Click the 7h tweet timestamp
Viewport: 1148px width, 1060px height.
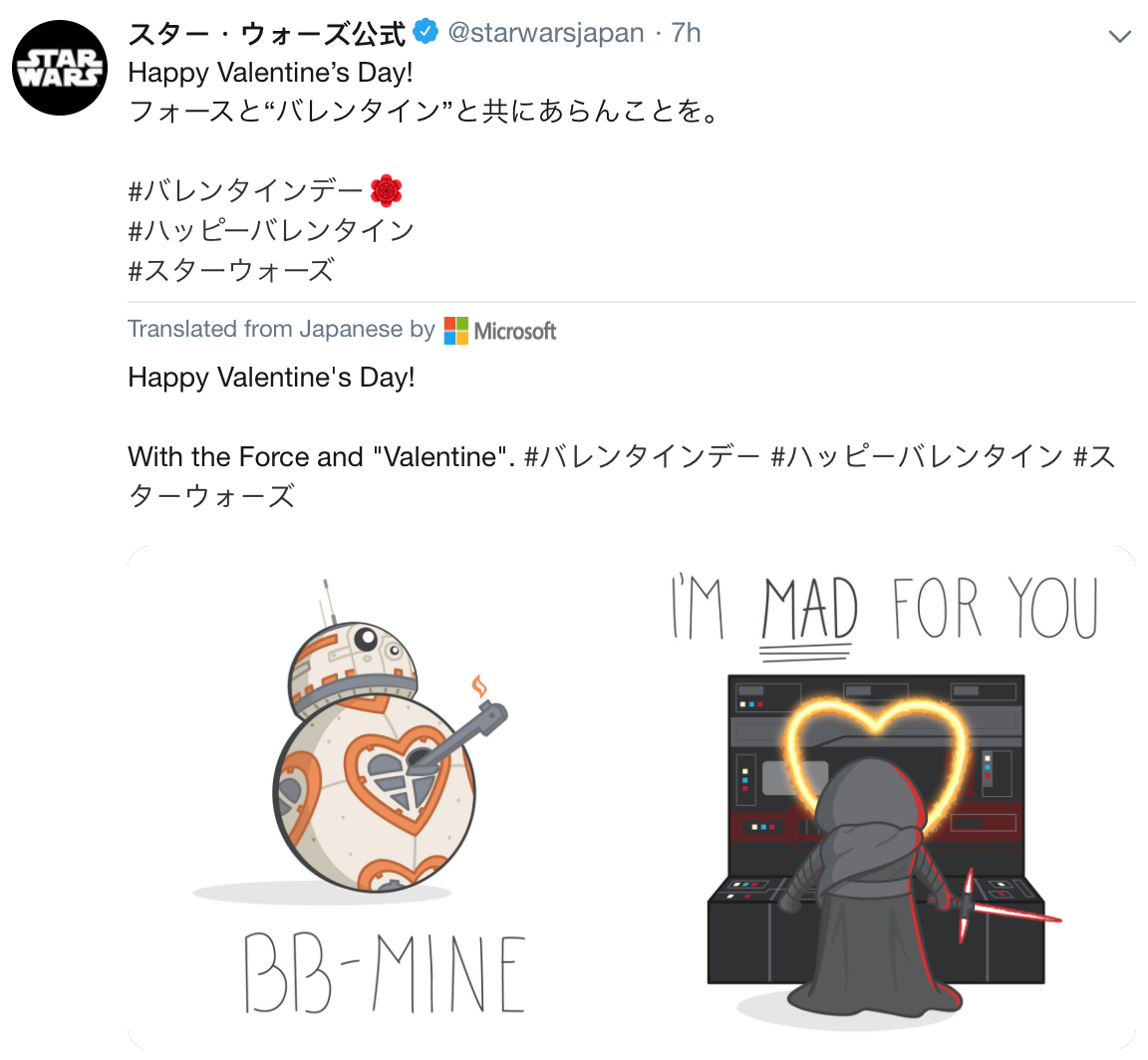(686, 33)
